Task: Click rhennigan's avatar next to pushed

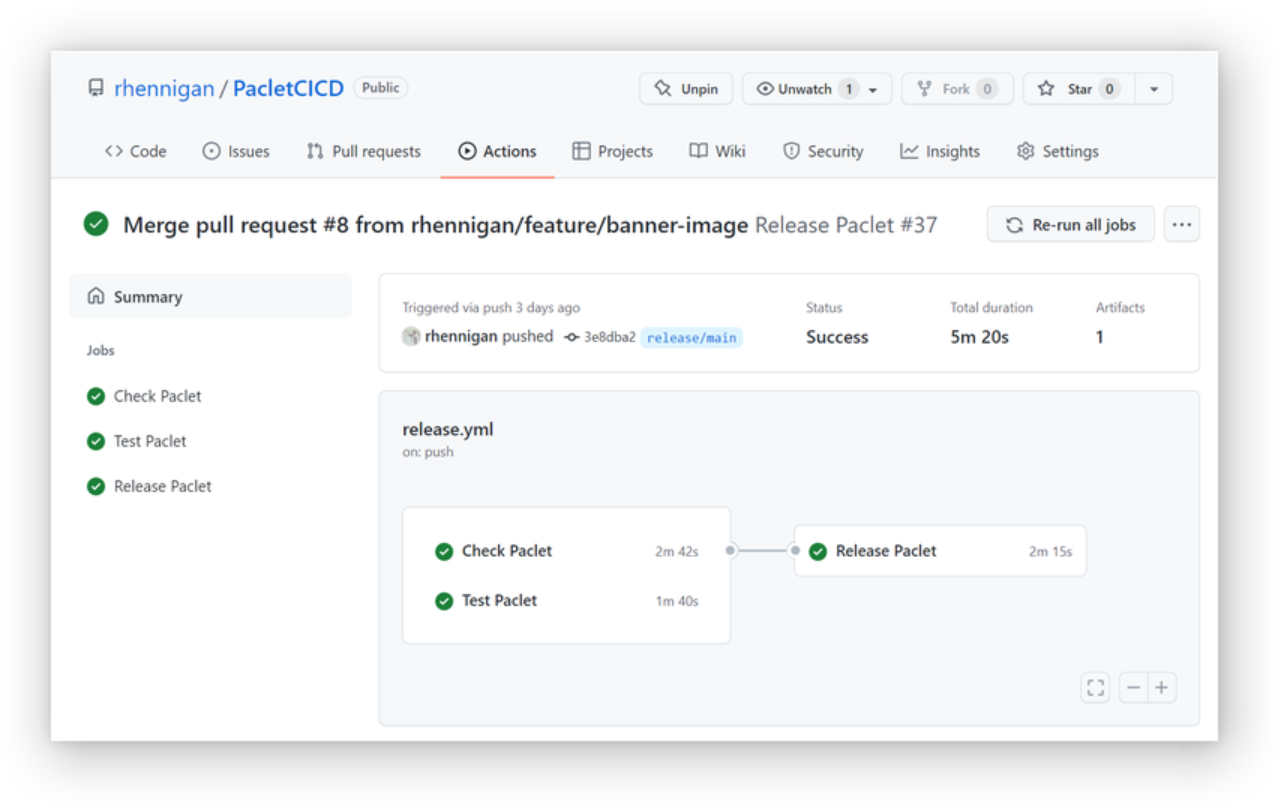Action: [411, 337]
